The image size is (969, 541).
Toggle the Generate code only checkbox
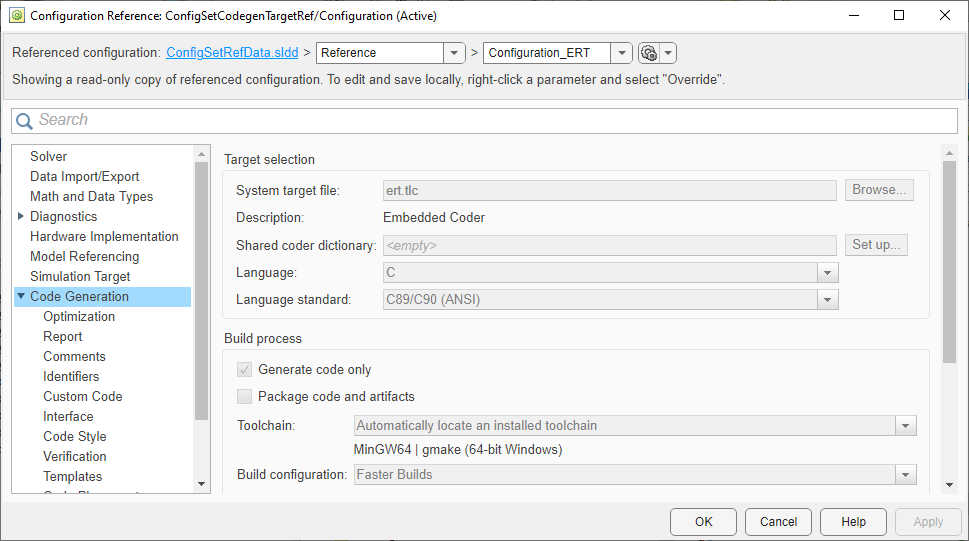click(244, 369)
